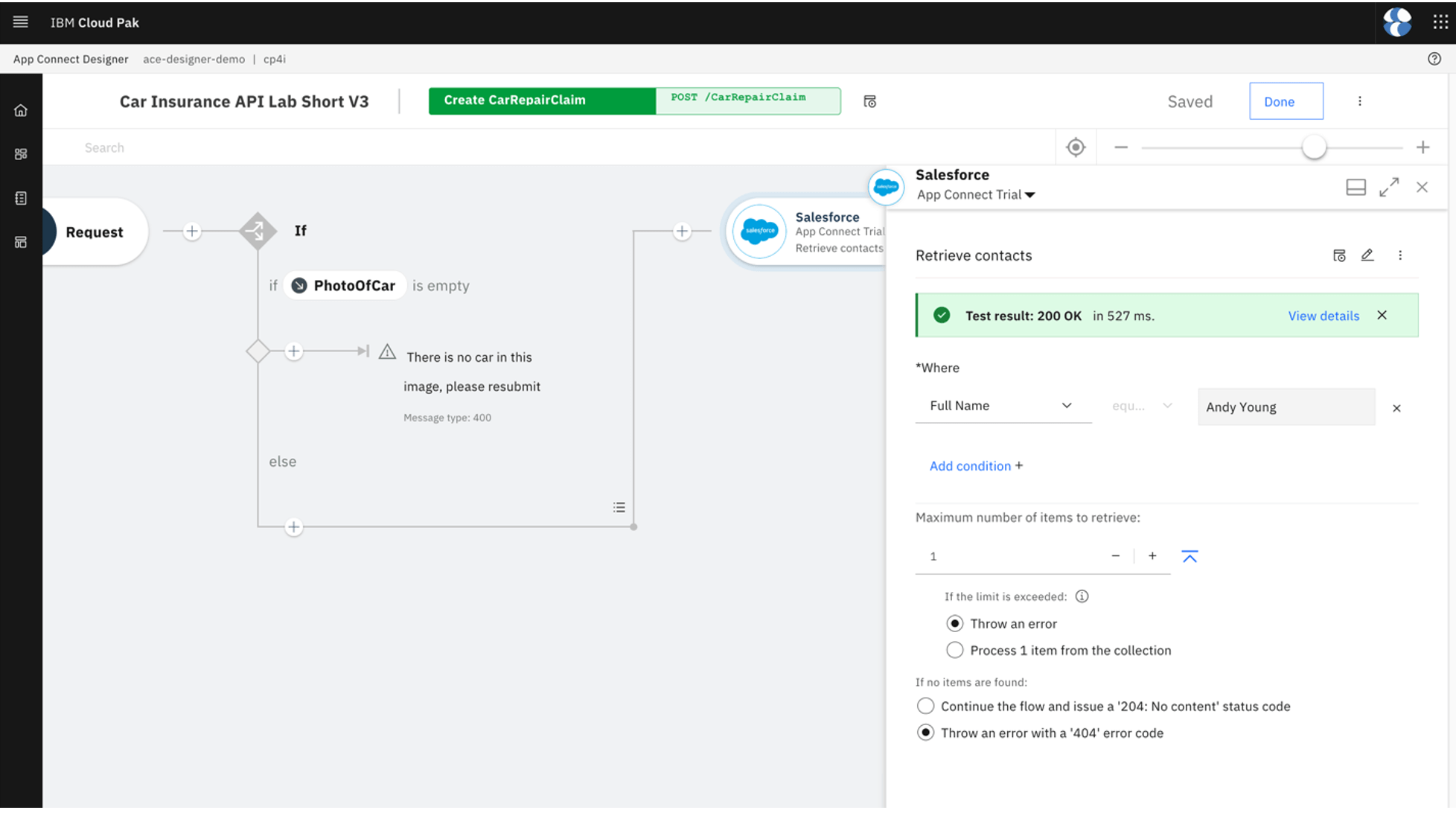Edit Retrieve contacts with the pencil icon

coord(1367,255)
